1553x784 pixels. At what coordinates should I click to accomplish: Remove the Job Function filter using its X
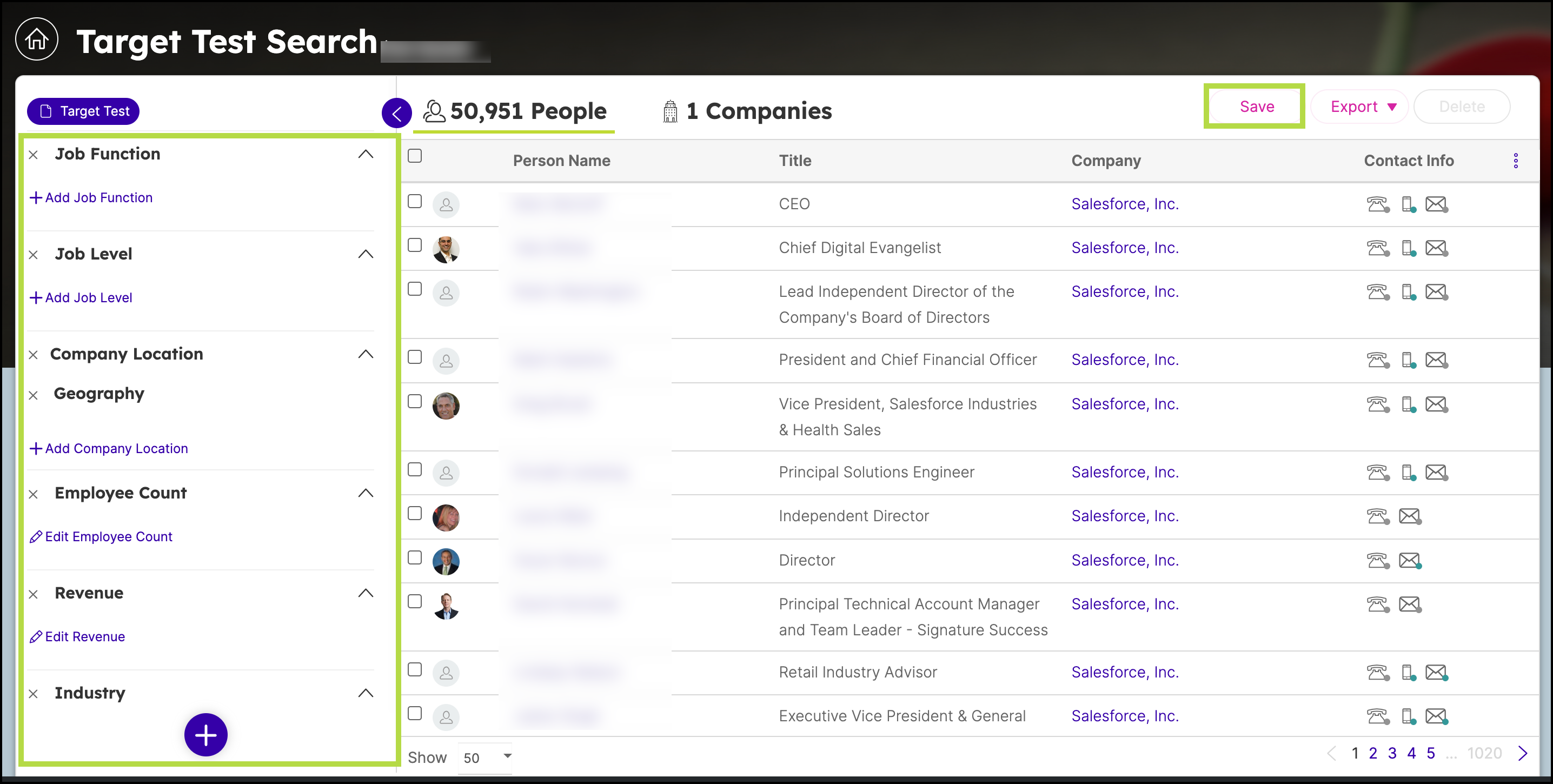(x=34, y=155)
